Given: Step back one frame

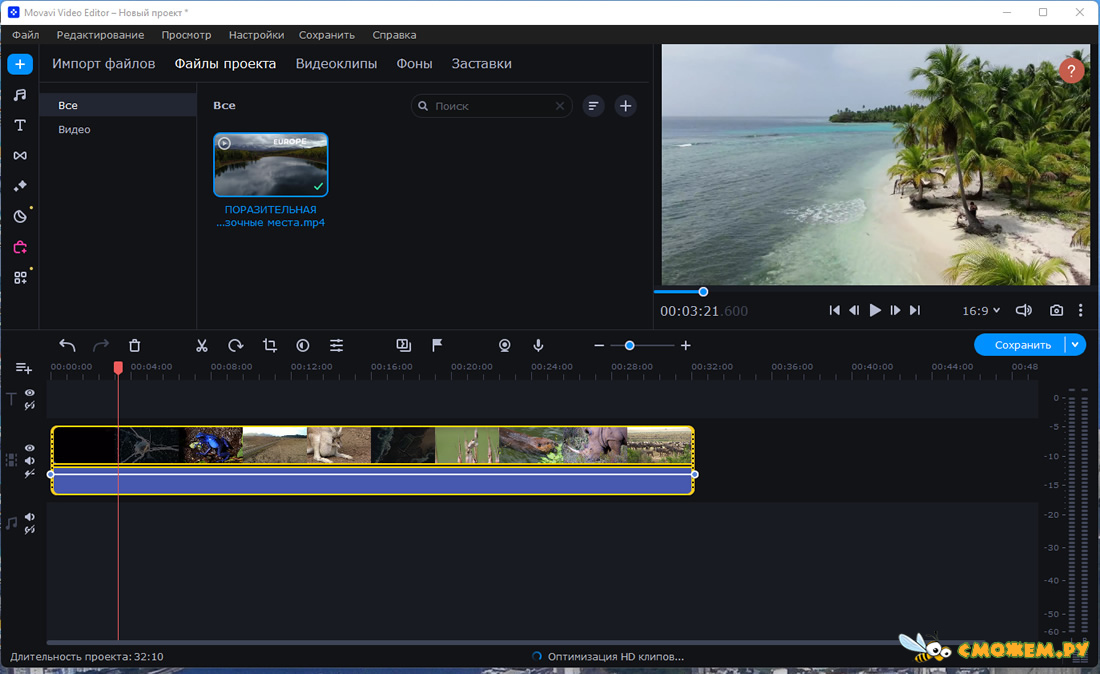Looking at the screenshot, I should [854, 310].
